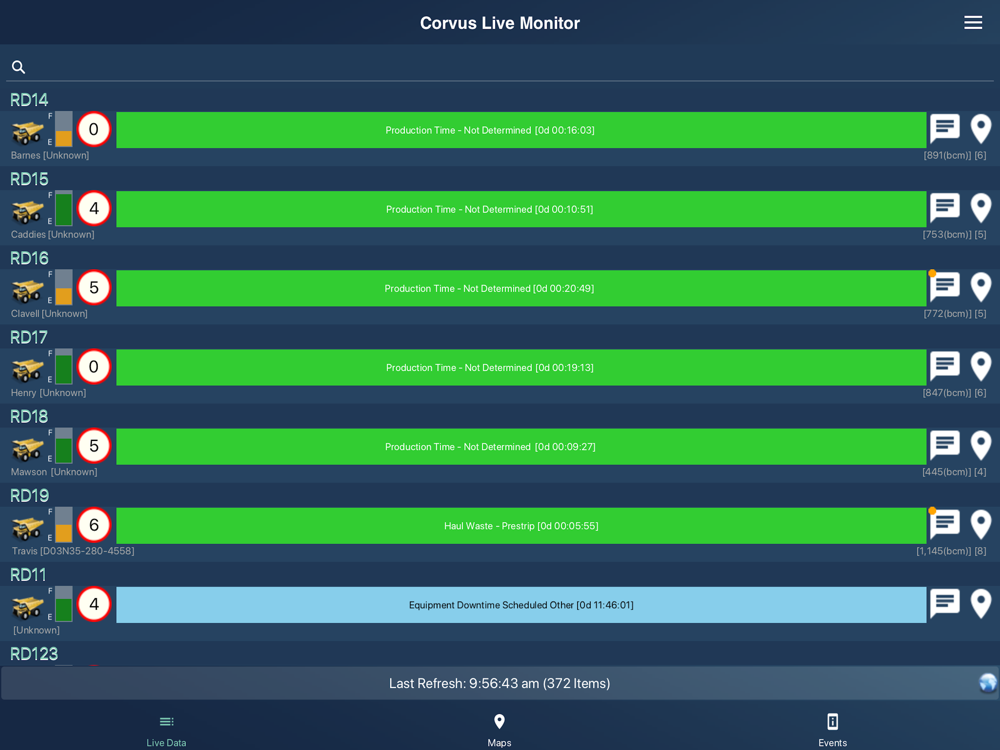Open RD17 Production Time status bar
The height and width of the screenshot is (750, 1000).
[x=521, y=367]
